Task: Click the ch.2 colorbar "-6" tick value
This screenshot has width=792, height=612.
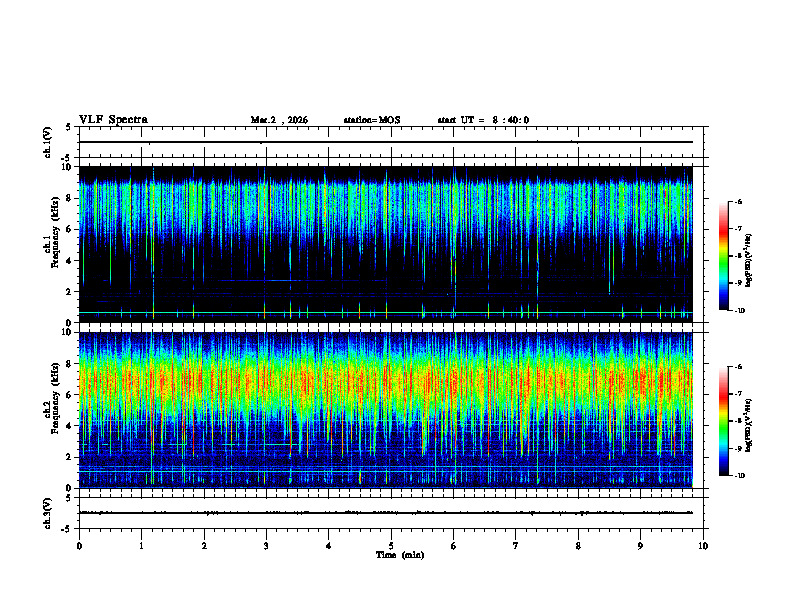Action: (738, 367)
